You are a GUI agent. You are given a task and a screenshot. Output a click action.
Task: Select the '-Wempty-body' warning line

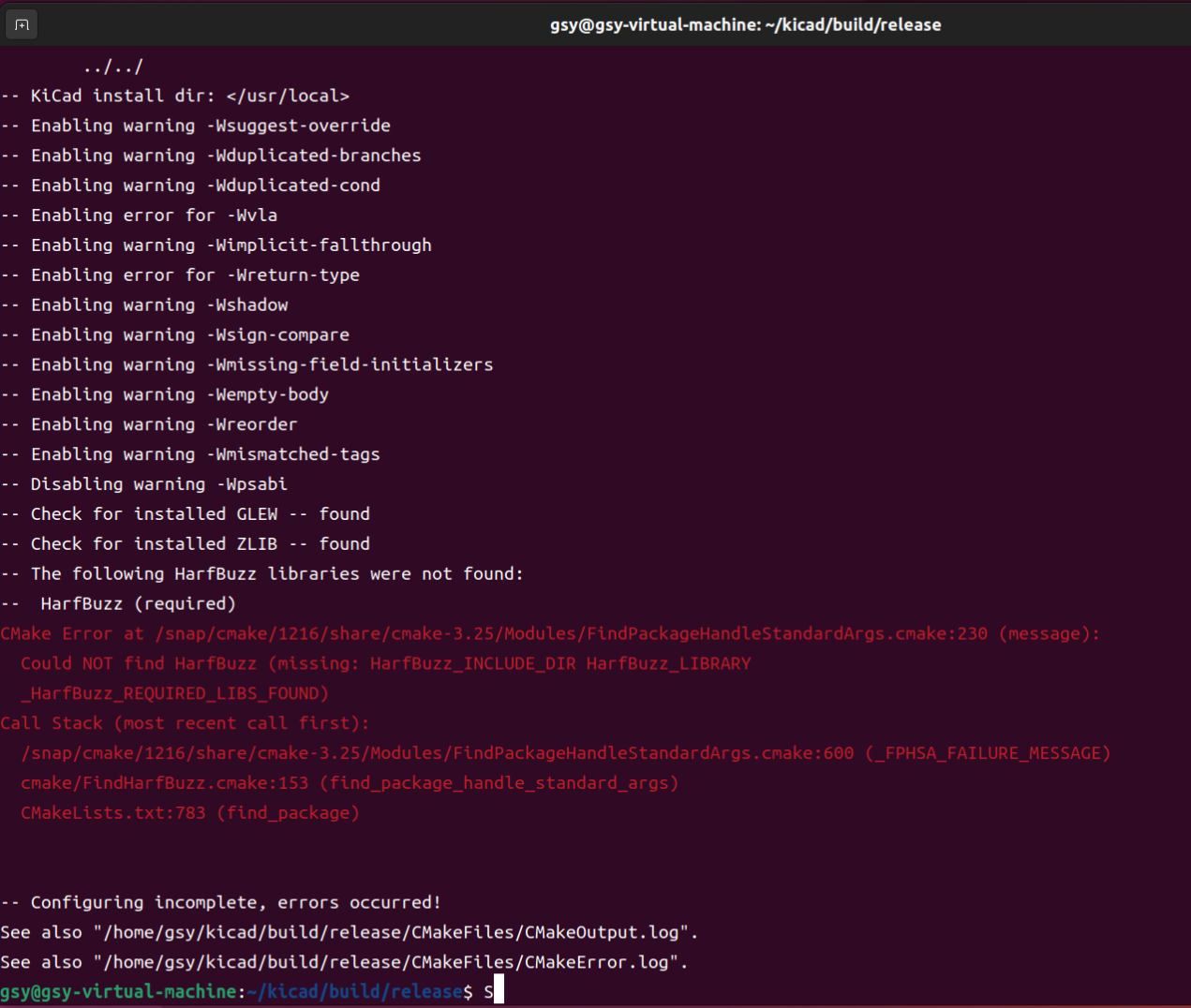click(x=165, y=394)
